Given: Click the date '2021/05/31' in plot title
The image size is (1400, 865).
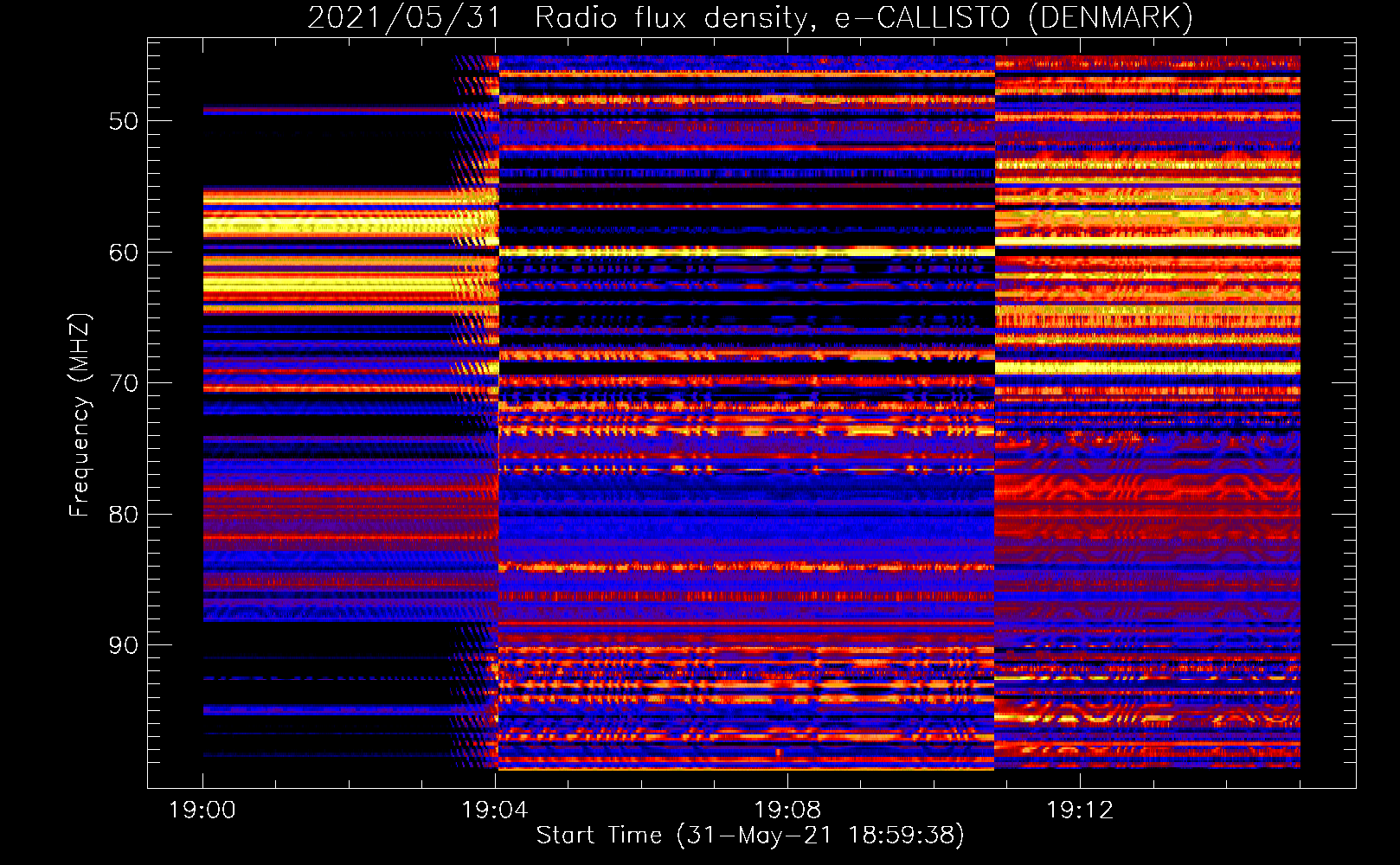Looking at the screenshot, I should (x=404, y=18).
